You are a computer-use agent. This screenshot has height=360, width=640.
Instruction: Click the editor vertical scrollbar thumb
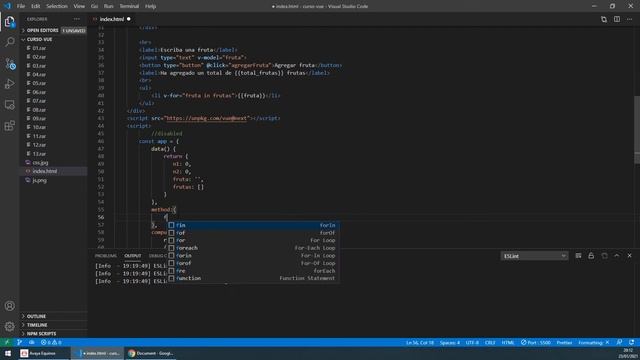(x=637, y=129)
